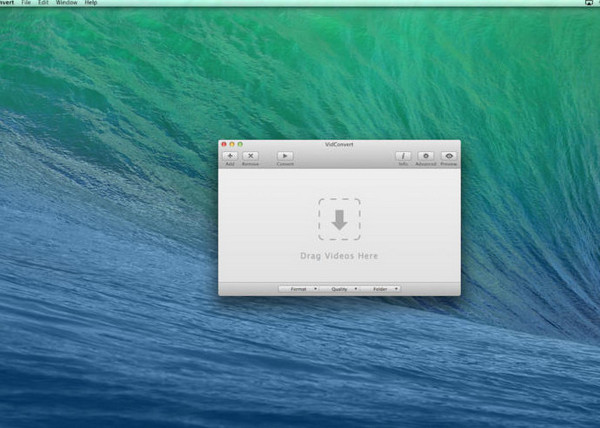Image resolution: width=600 pixels, height=428 pixels.
Task: Click the Add video button
Action: pyautogui.click(x=230, y=156)
